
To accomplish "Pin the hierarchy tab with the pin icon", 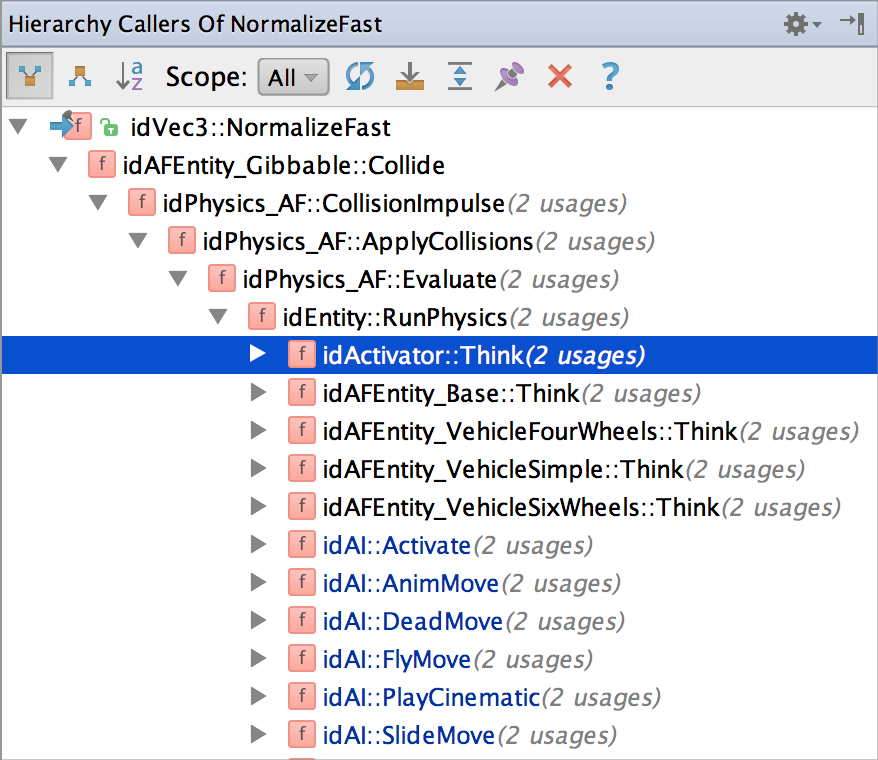I will click(x=509, y=76).
